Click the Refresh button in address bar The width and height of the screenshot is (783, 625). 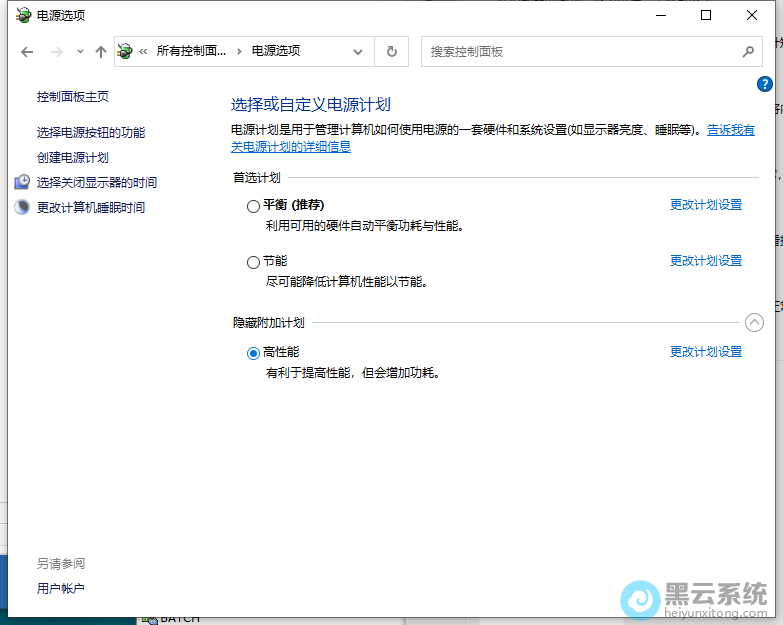click(391, 51)
